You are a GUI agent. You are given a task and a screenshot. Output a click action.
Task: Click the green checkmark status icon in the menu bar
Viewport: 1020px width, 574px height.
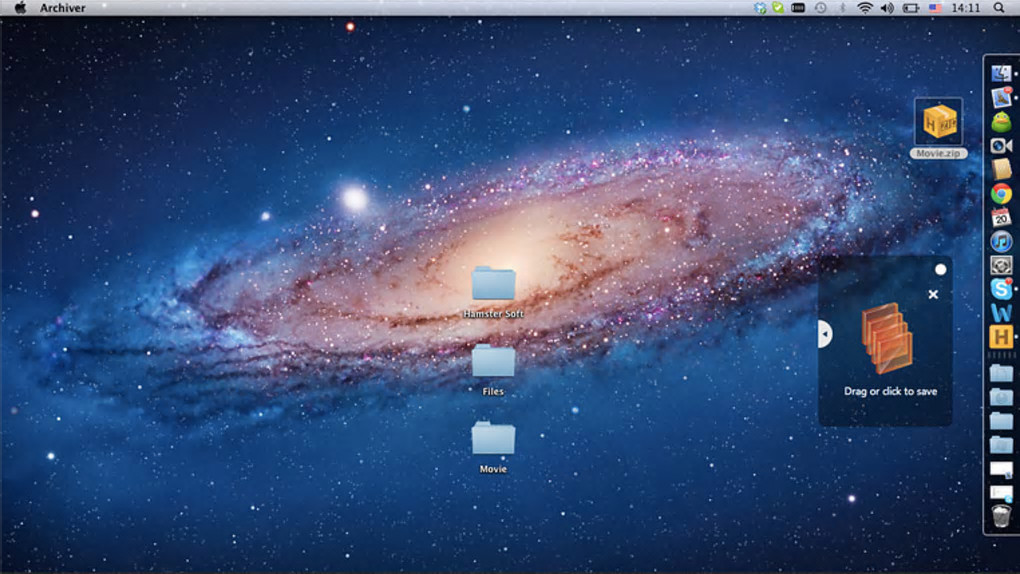coord(778,8)
